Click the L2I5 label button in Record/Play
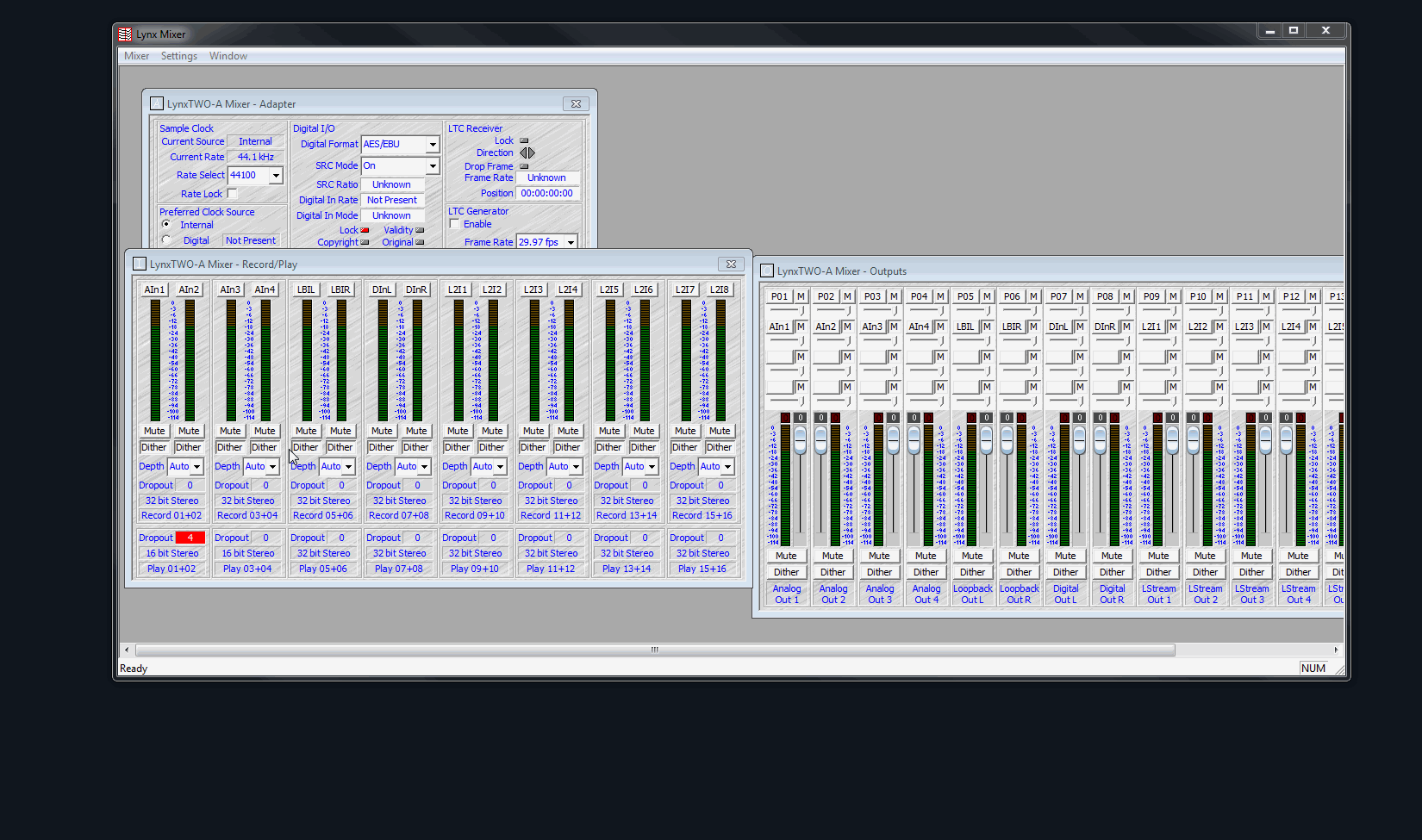The width and height of the screenshot is (1422, 840). (x=609, y=289)
